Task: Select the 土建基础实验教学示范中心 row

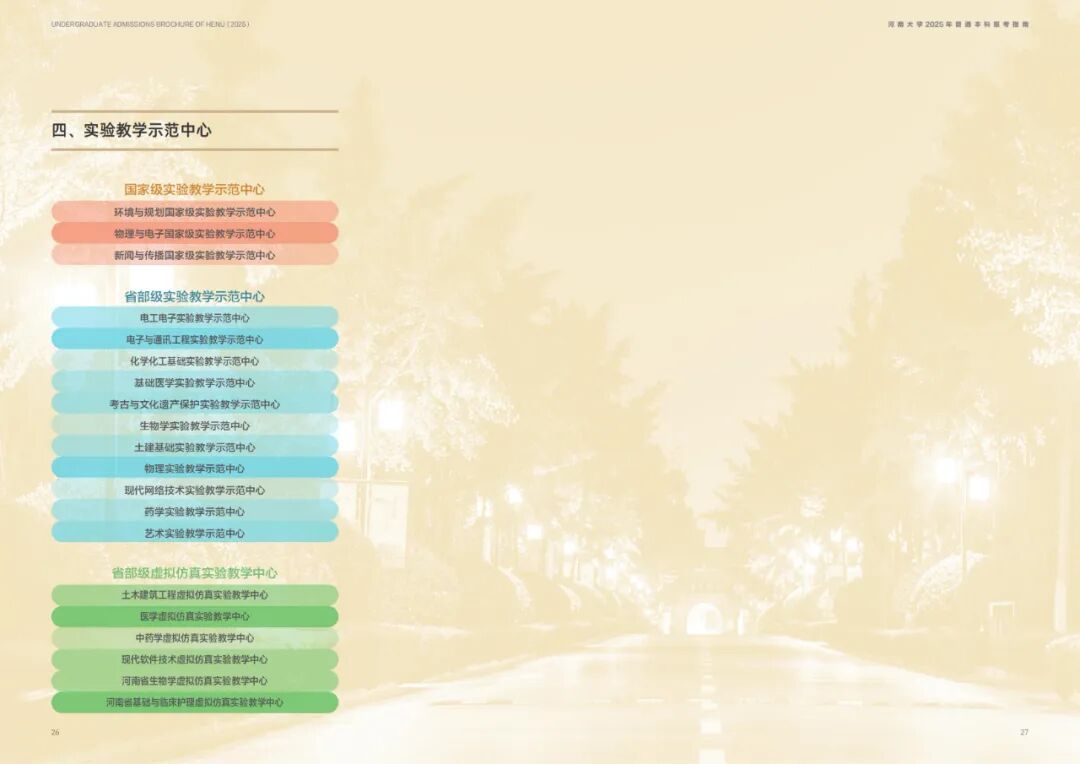Action: point(195,446)
